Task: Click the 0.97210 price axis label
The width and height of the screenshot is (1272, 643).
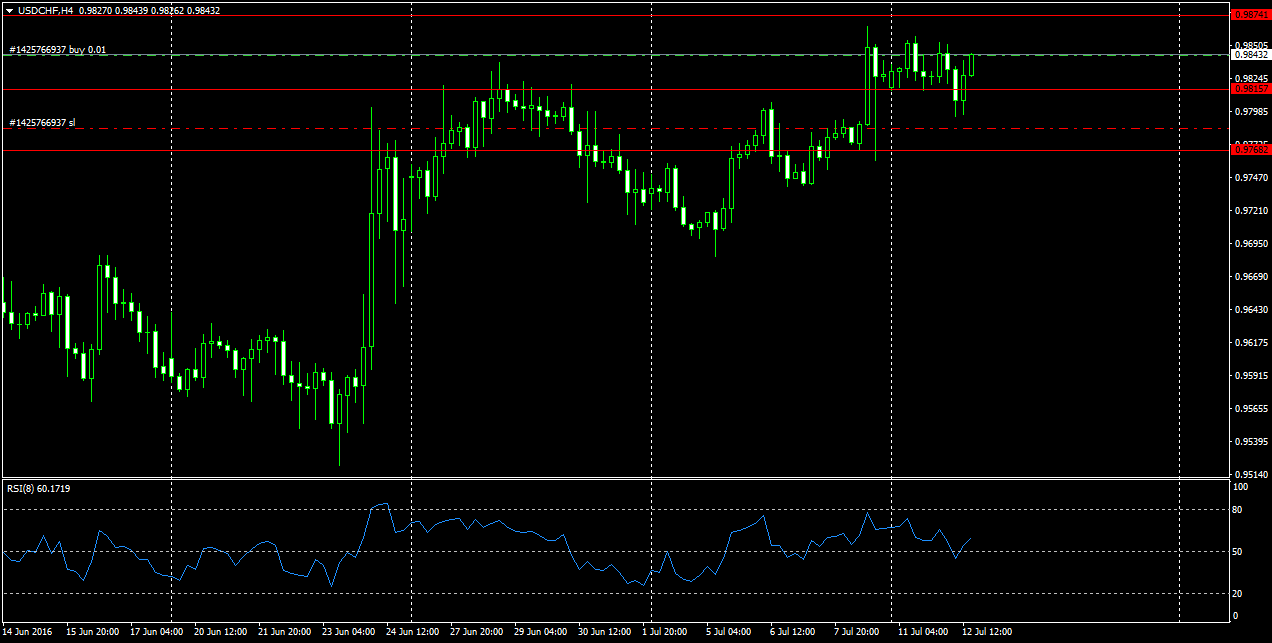Action: pyautogui.click(x=1251, y=210)
